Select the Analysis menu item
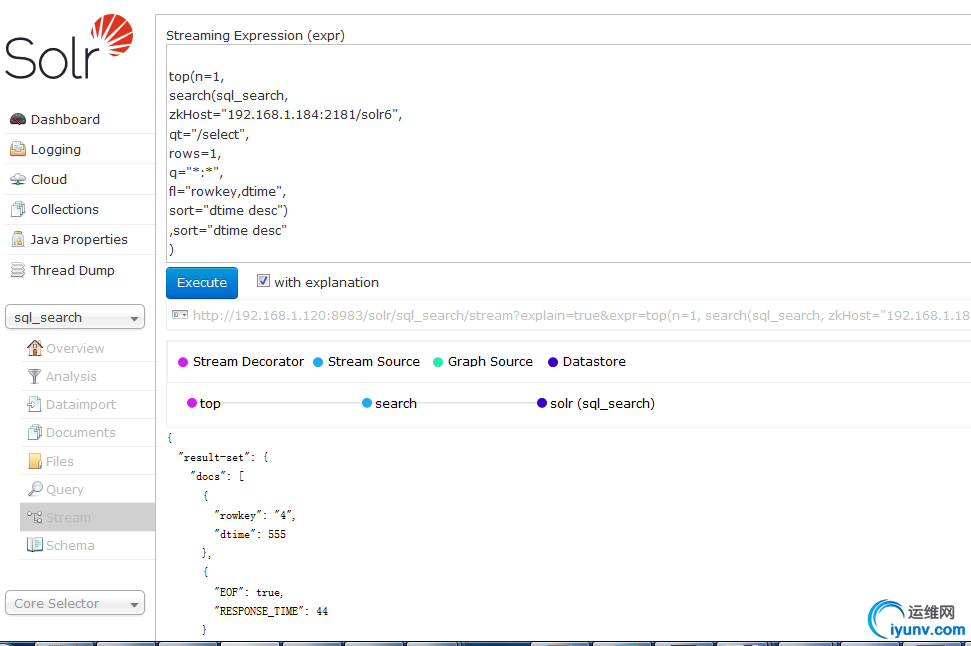This screenshot has width=971, height=646. (x=71, y=376)
